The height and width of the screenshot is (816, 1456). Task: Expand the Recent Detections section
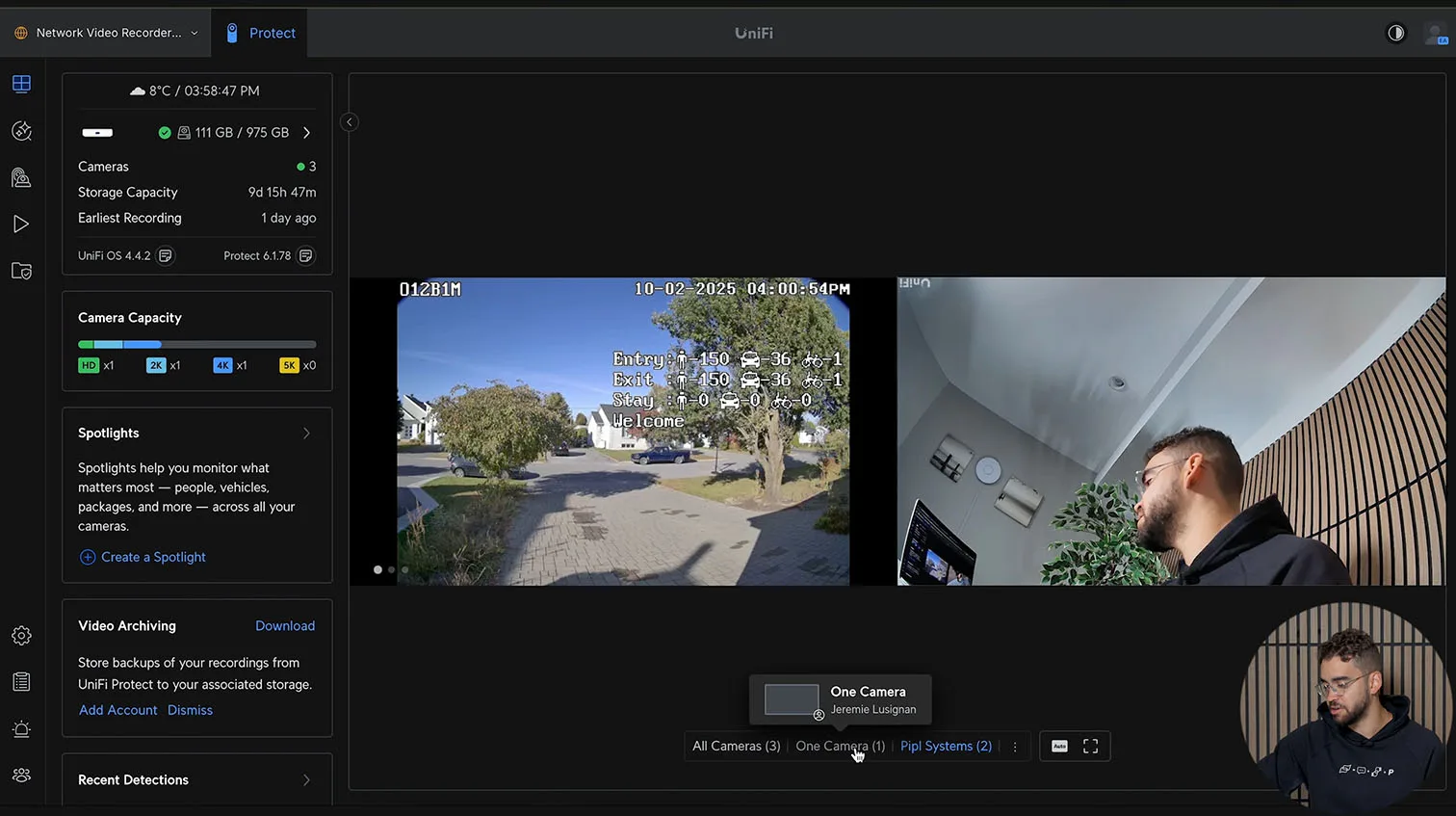tap(306, 780)
